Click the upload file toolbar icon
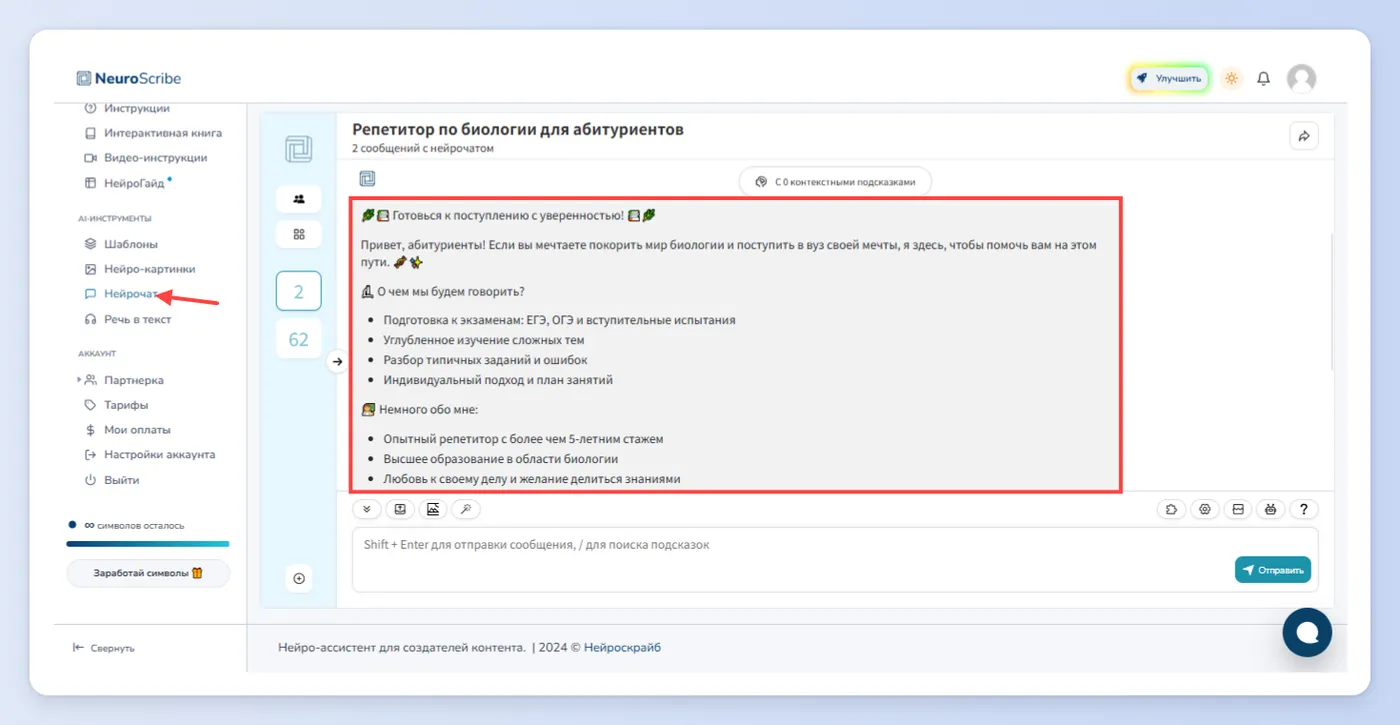Viewport: 1400px width, 725px height. 400,509
